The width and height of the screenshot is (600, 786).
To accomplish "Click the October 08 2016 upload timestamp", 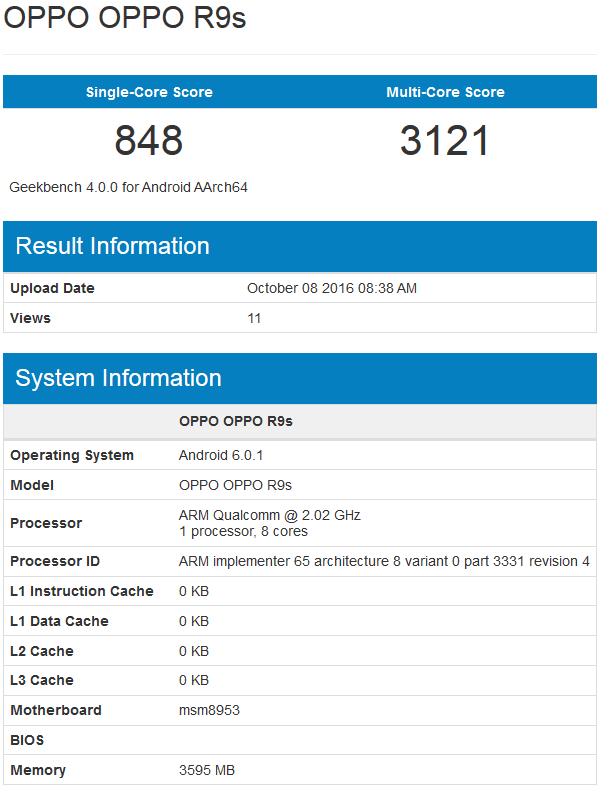I will [332, 288].
